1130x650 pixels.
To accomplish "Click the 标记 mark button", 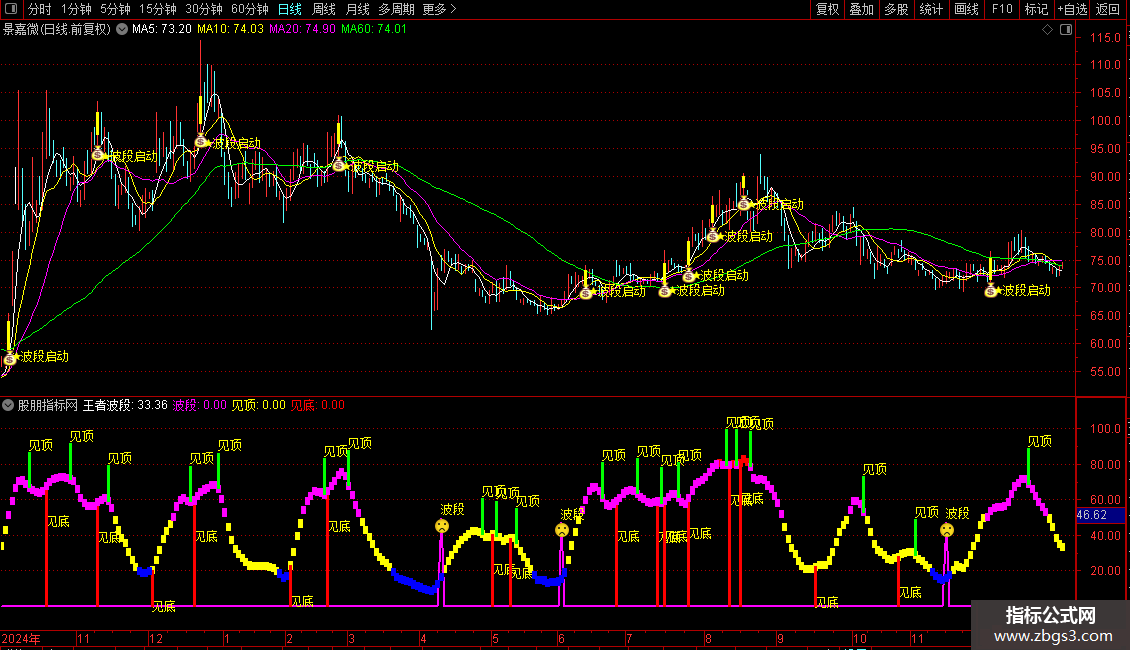I will point(1036,9).
